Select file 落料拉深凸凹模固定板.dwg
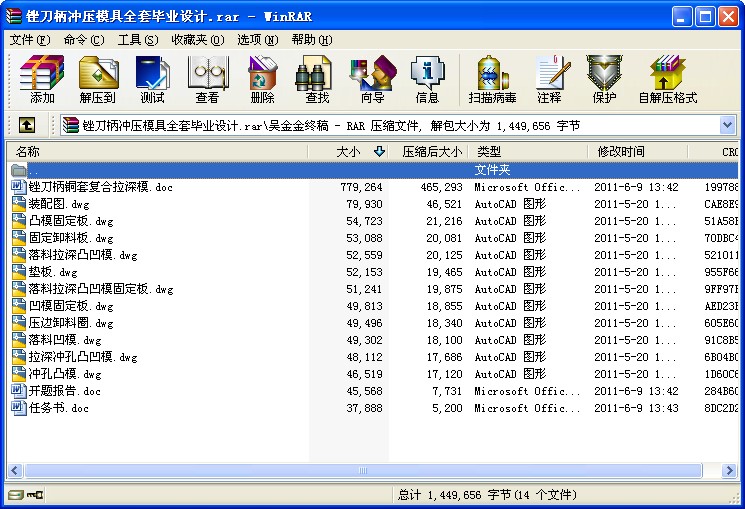 pos(101,288)
